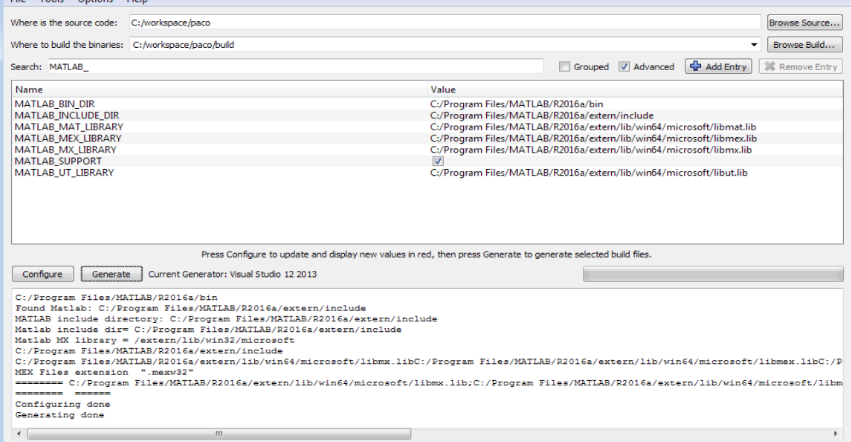Edit the libmx.lib path value in the table
Screen dimensions: 851x442
[590, 149]
